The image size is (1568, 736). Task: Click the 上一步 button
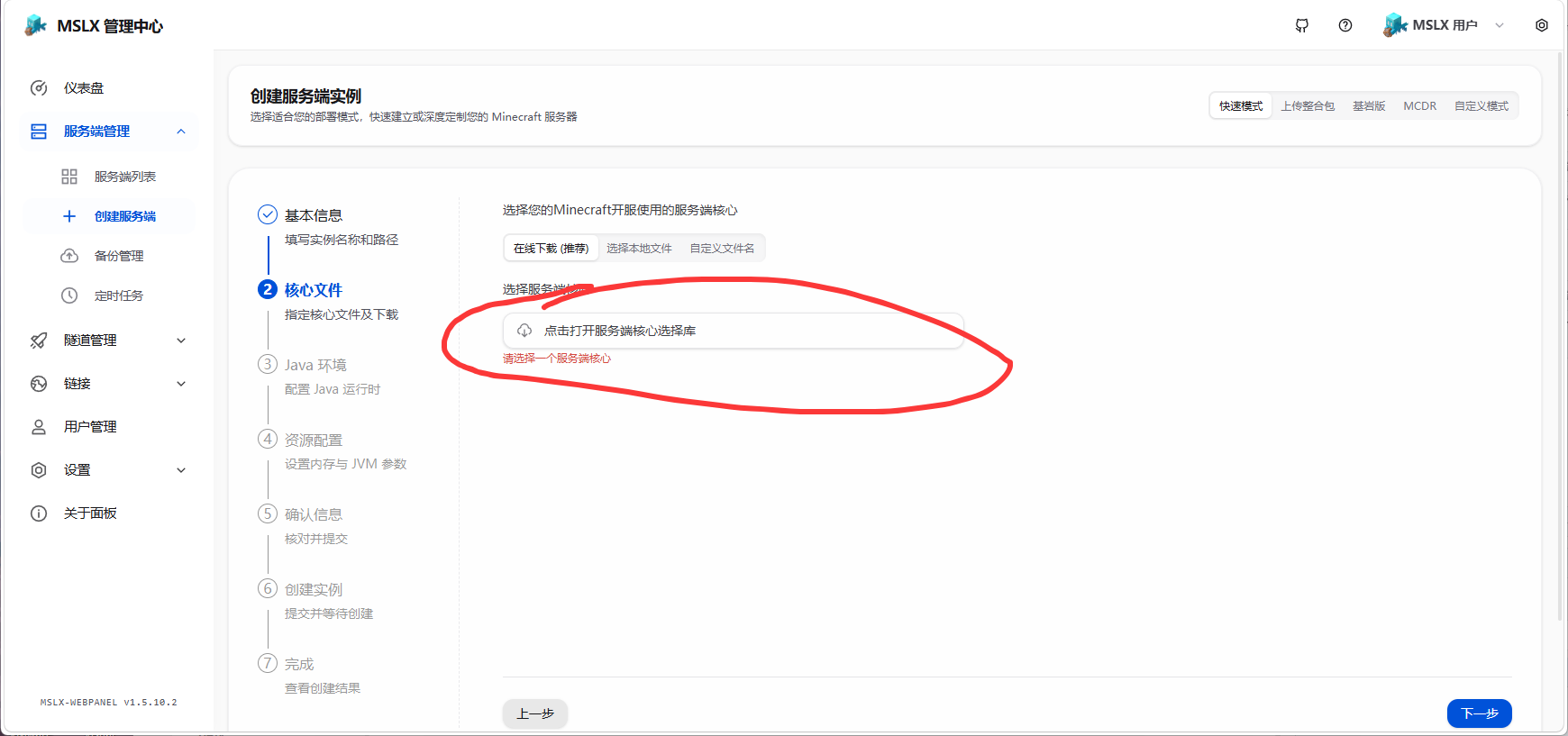[x=535, y=713]
